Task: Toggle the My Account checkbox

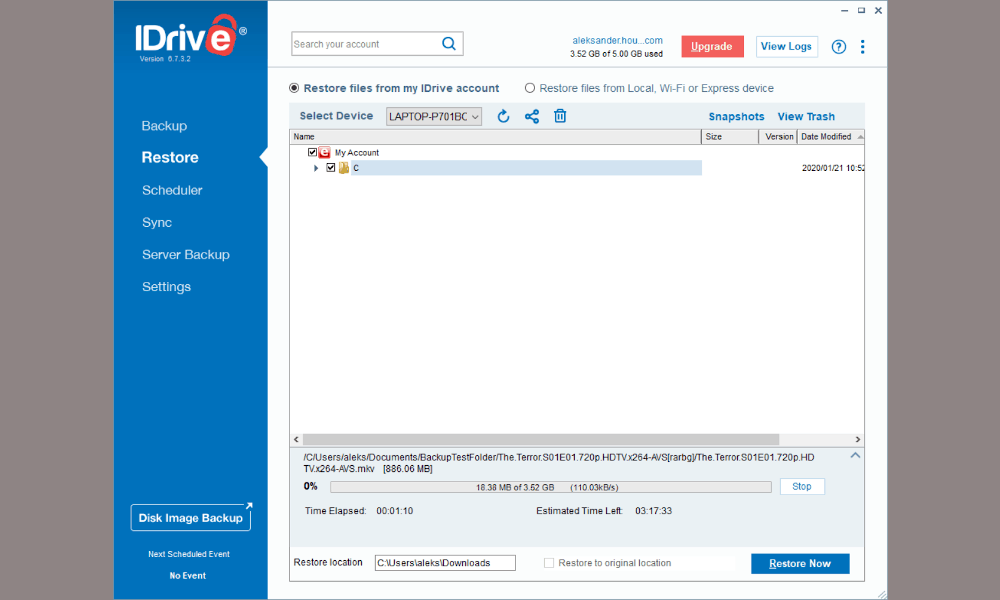Action: pyautogui.click(x=312, y=152)
